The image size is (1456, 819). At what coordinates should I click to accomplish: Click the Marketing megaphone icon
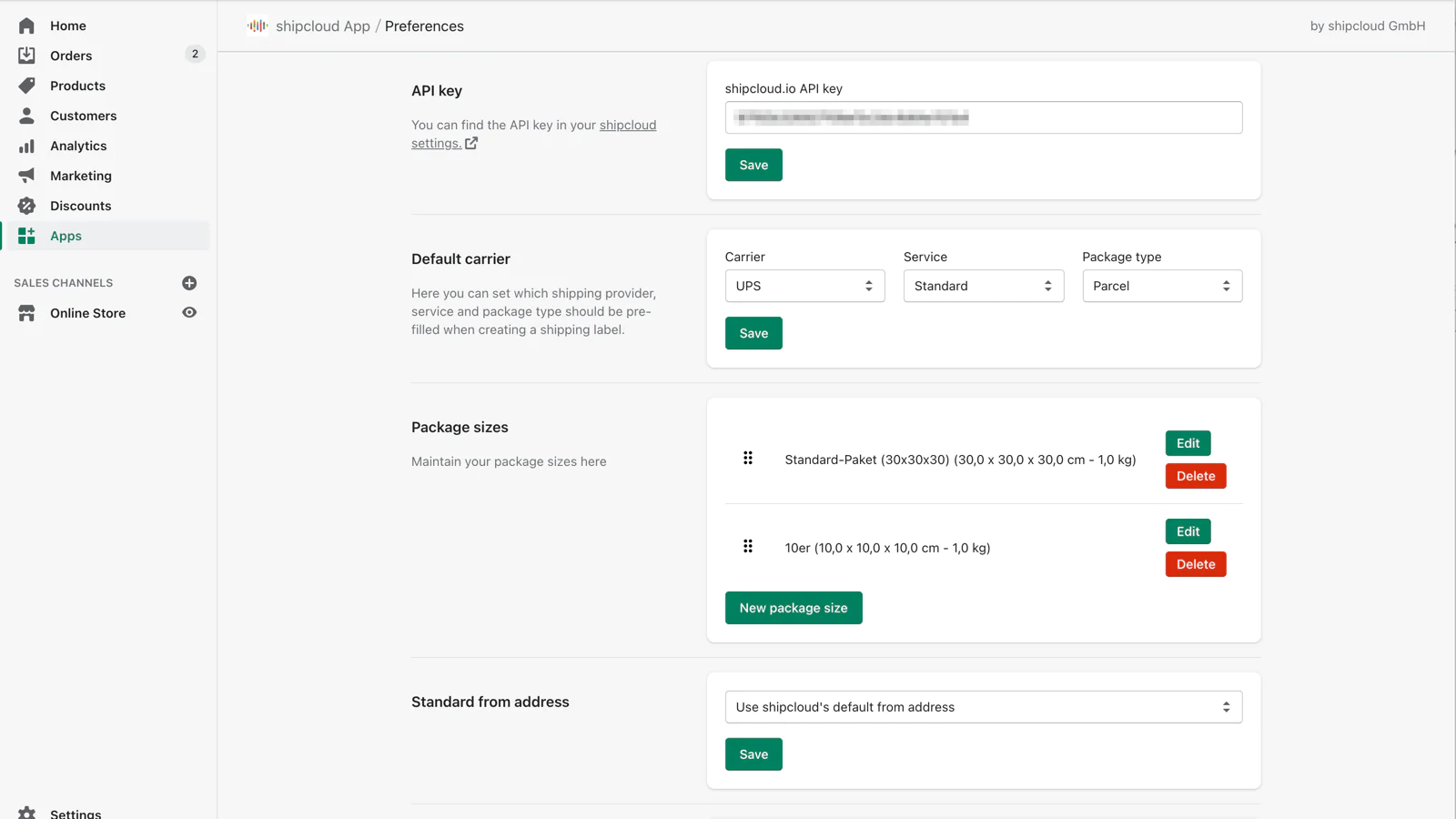pos(26,176)
